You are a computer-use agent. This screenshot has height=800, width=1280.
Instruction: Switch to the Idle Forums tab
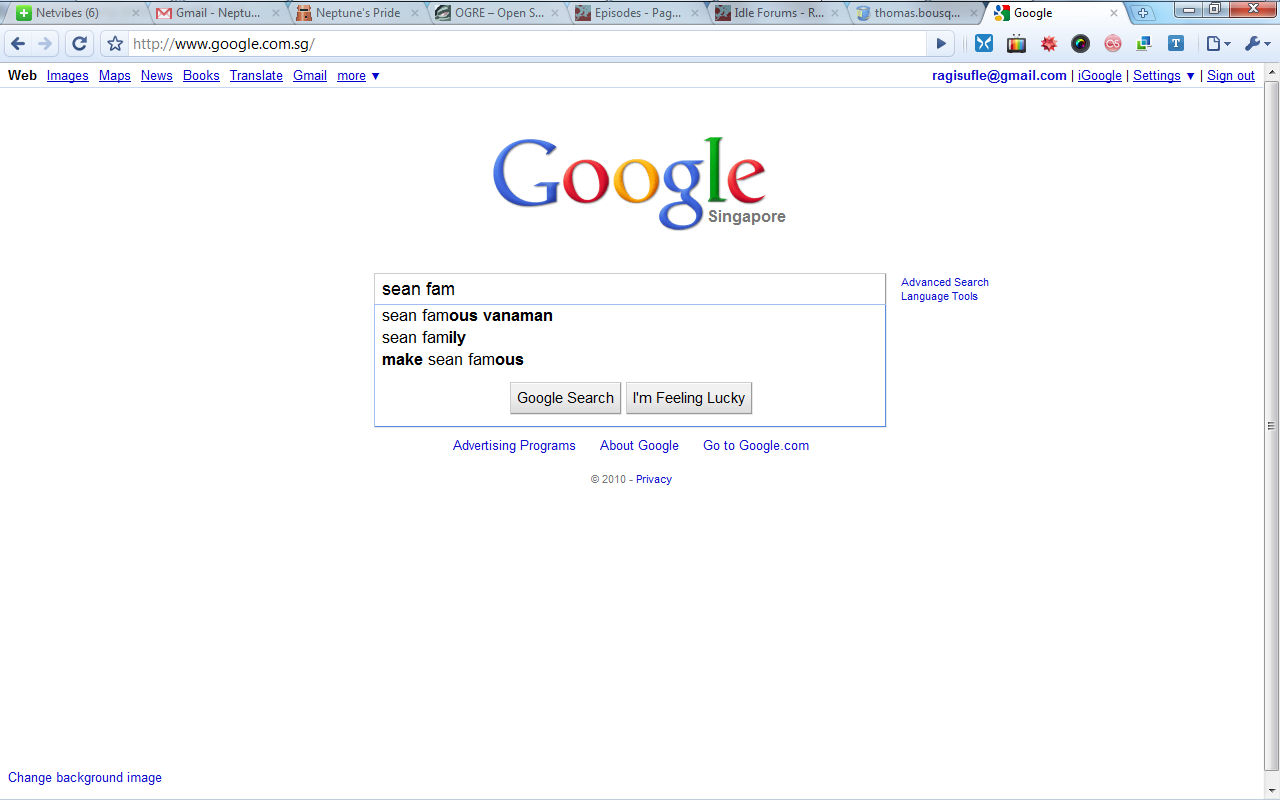point(777,13)
